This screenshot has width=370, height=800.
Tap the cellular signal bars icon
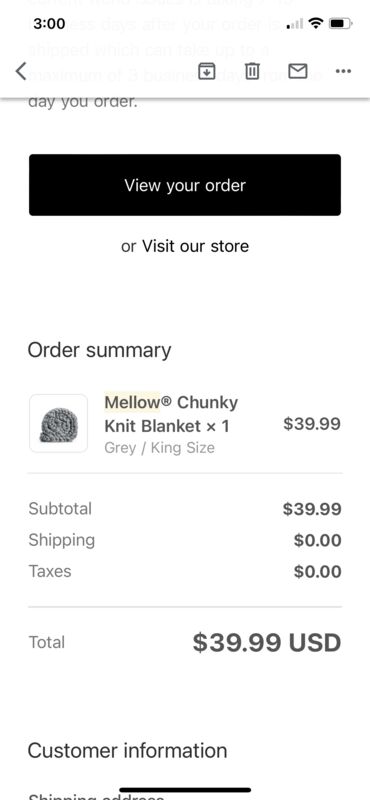(295, 23)
